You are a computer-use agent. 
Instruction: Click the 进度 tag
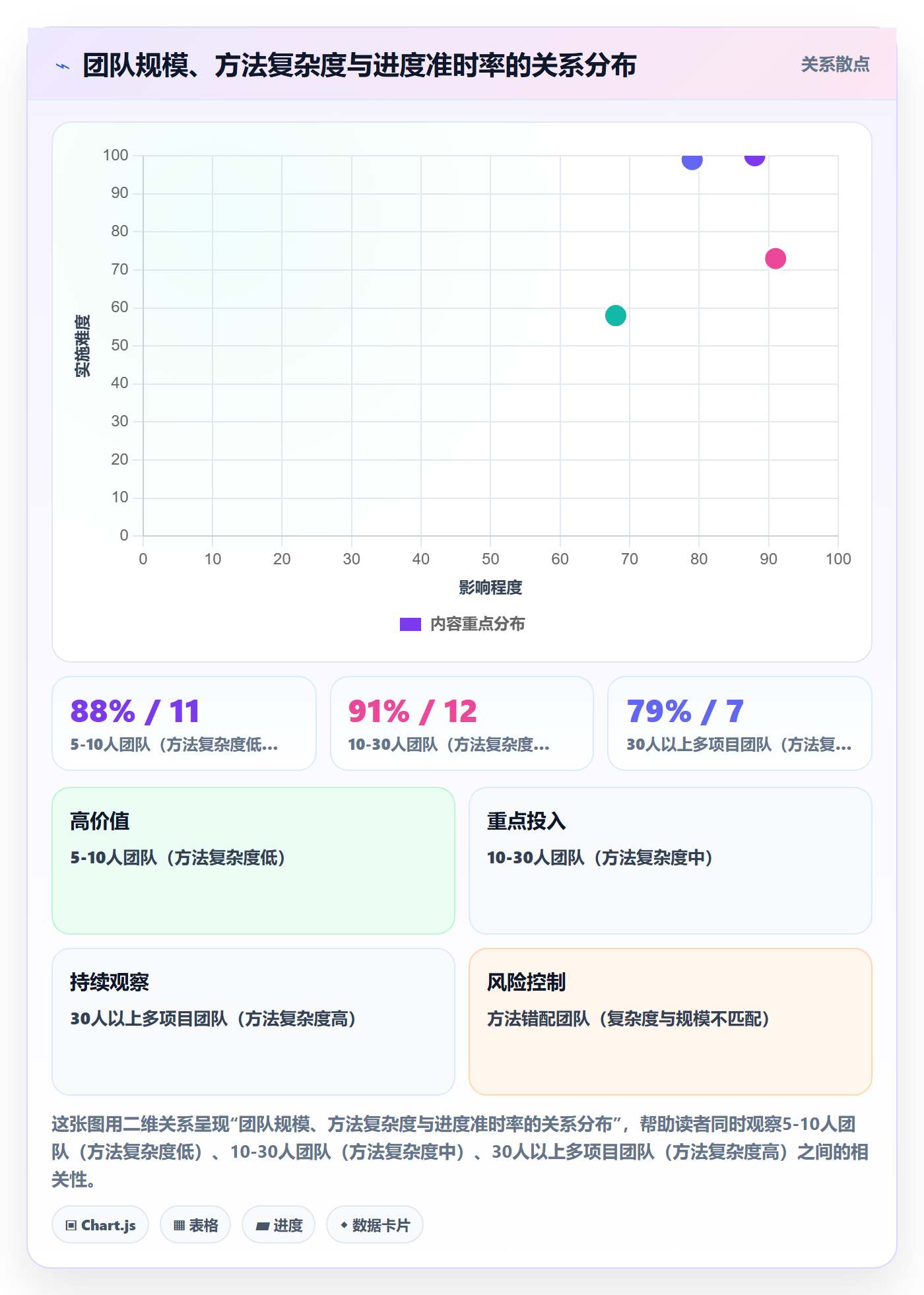click(x=279, y=1225)
